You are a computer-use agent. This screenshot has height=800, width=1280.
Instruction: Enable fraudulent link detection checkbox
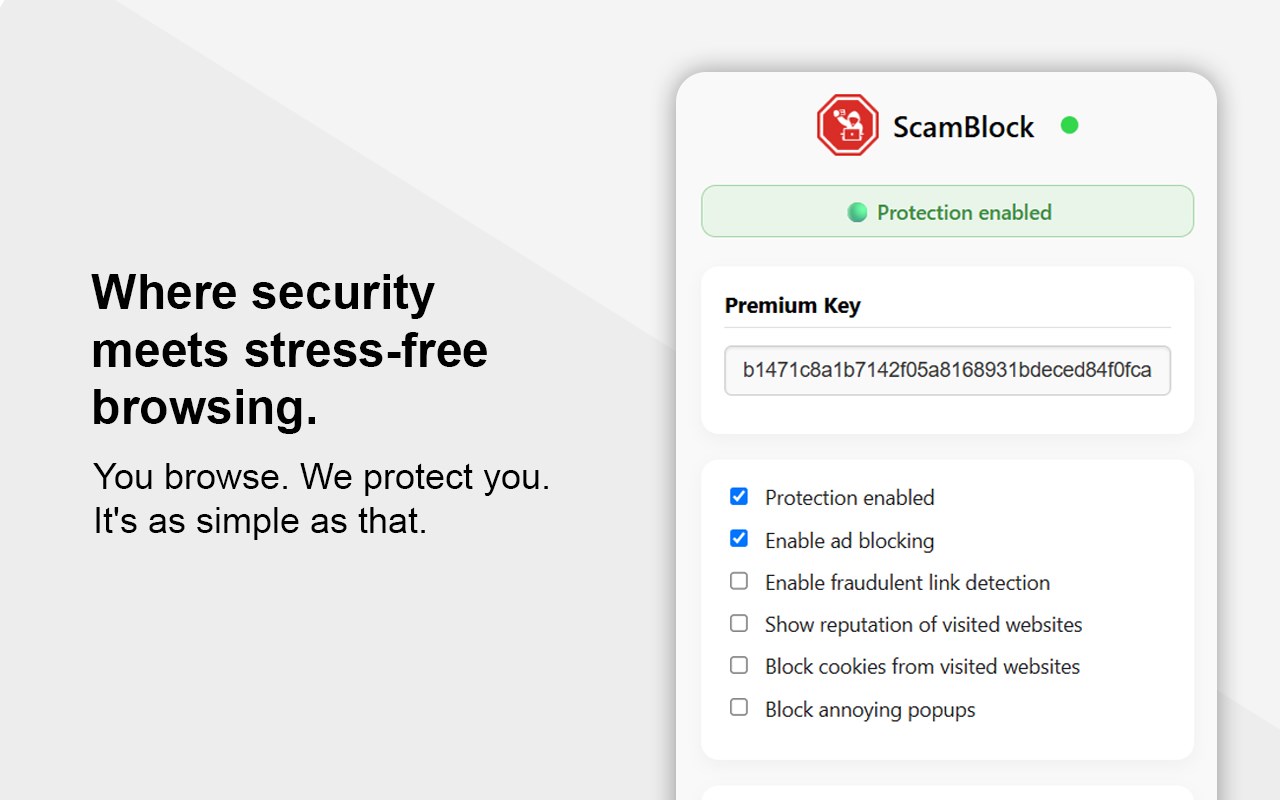pyautogui.click(x=739, y=581)
